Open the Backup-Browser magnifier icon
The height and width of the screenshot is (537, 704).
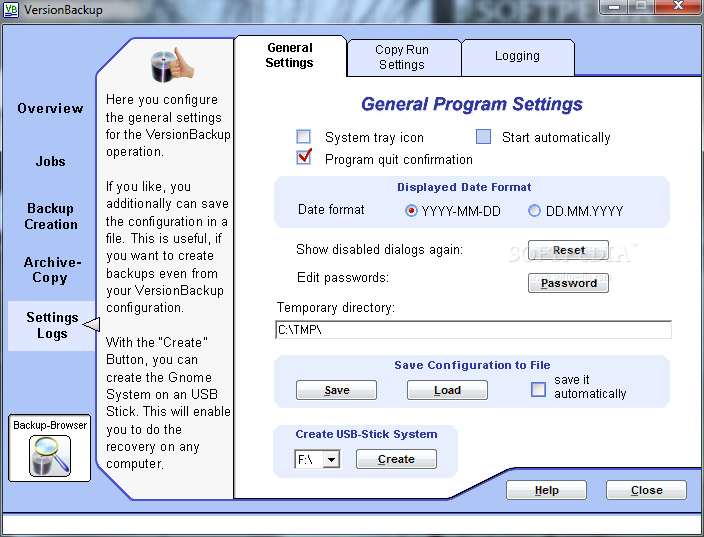[x=50, y=456]
